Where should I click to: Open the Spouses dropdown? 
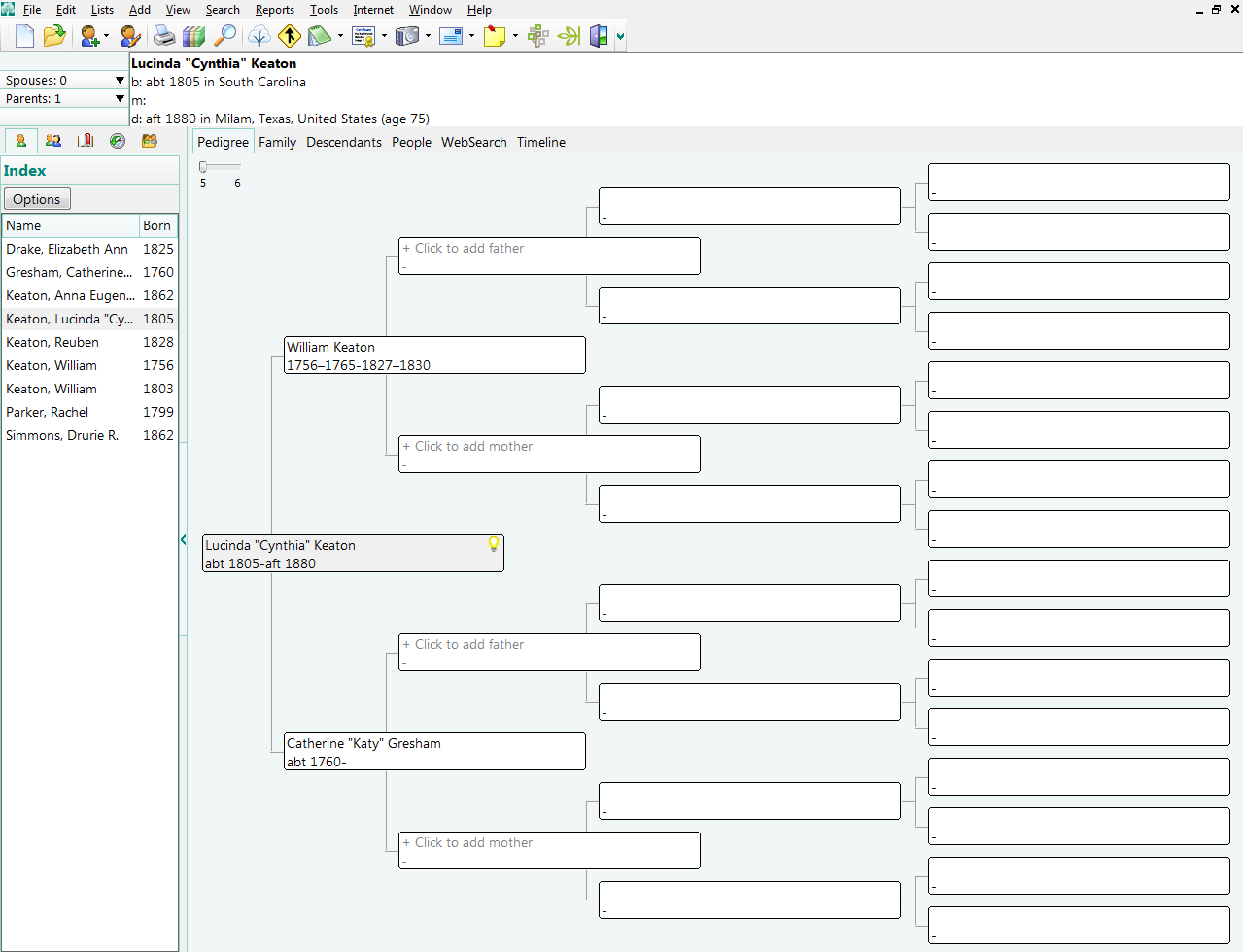121,80
